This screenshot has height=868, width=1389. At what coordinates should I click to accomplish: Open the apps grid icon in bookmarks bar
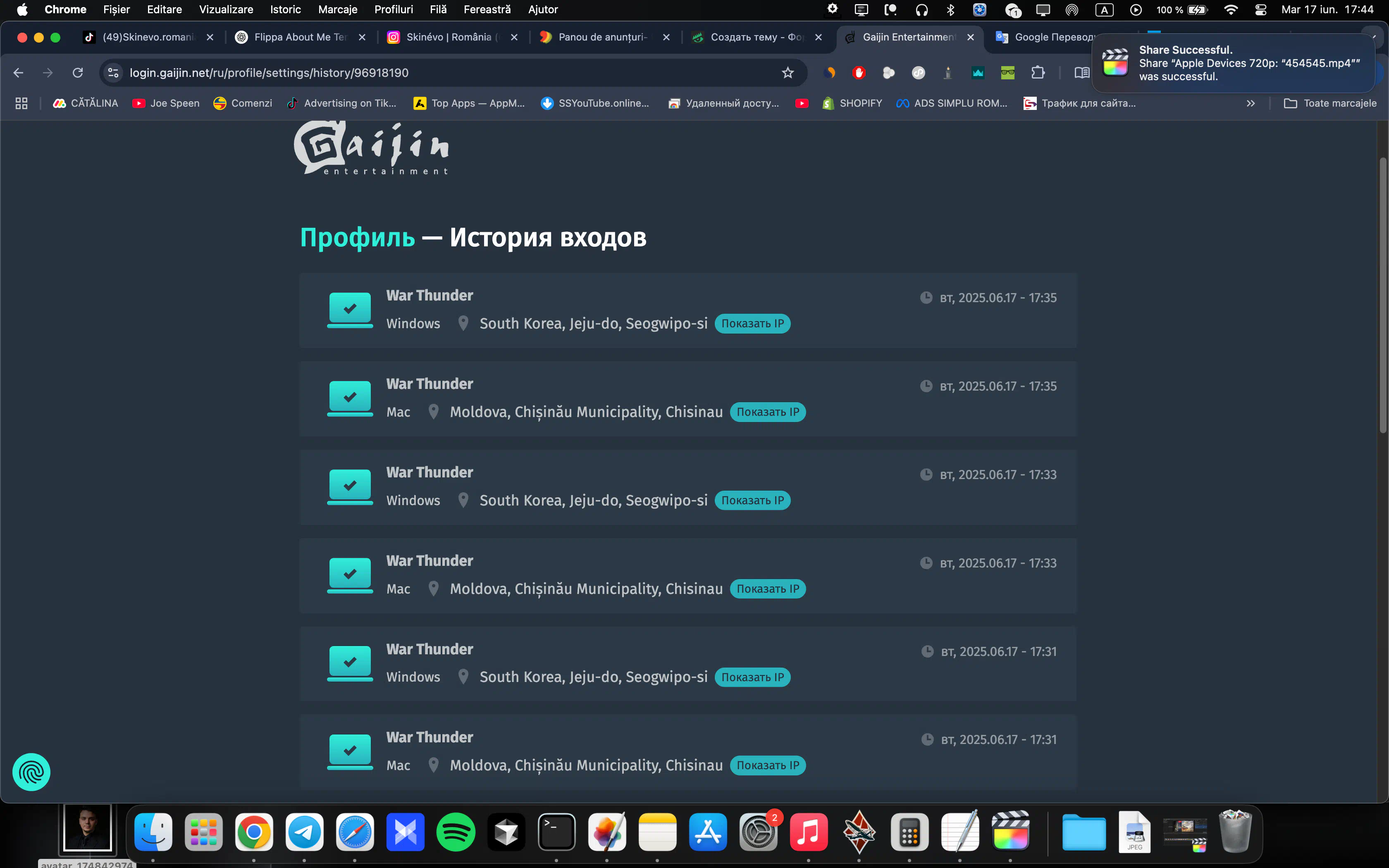(x=21, y=103)
